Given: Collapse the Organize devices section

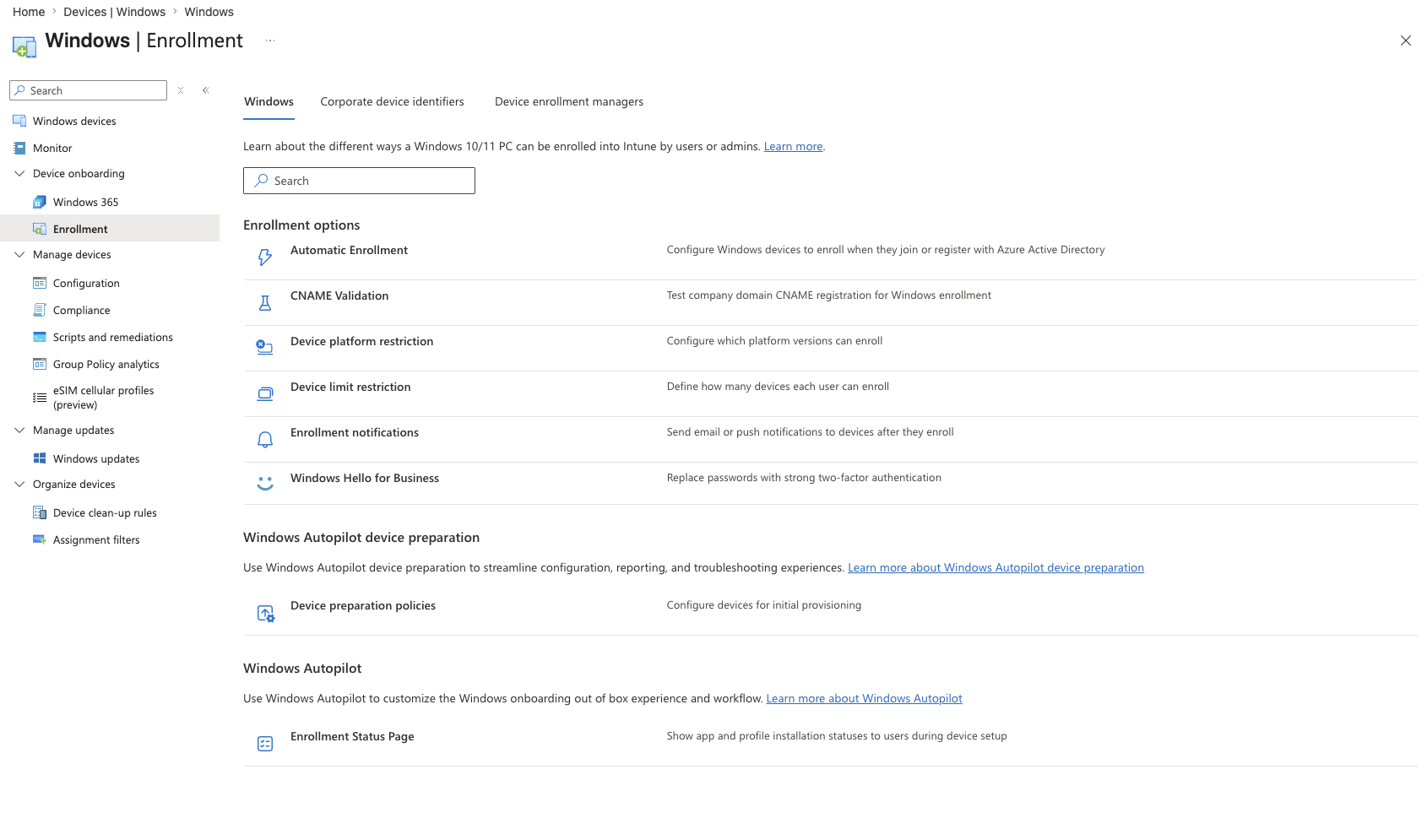Looking at the screenshot, I should click(19, 484).
